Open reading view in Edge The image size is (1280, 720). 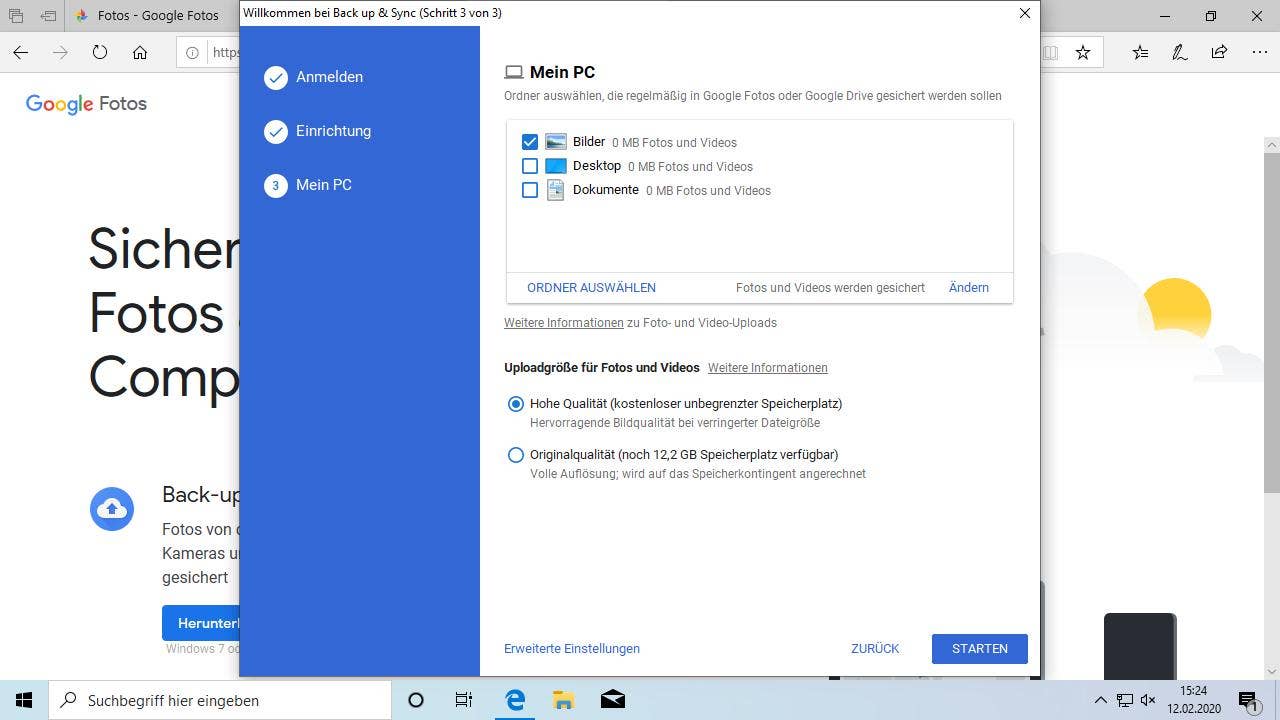coord(1051,52)
